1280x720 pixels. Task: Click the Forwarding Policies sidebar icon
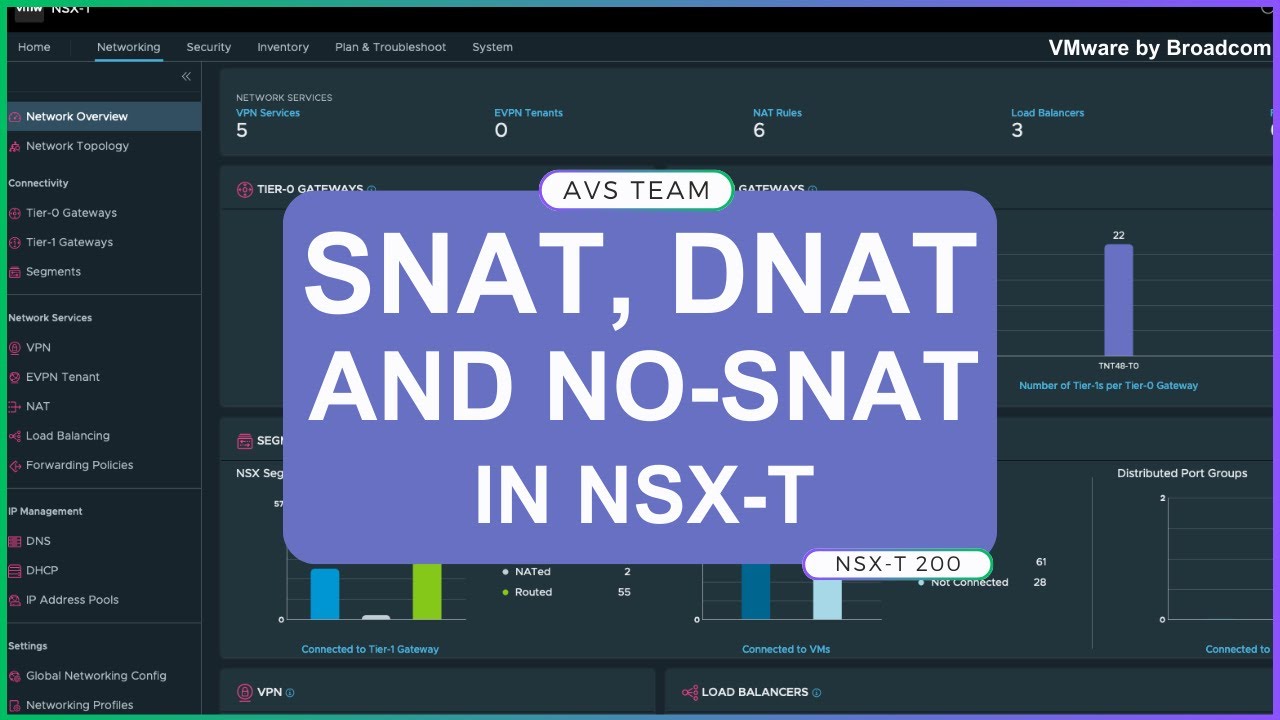pyautogui.click(x=15, y=465)
